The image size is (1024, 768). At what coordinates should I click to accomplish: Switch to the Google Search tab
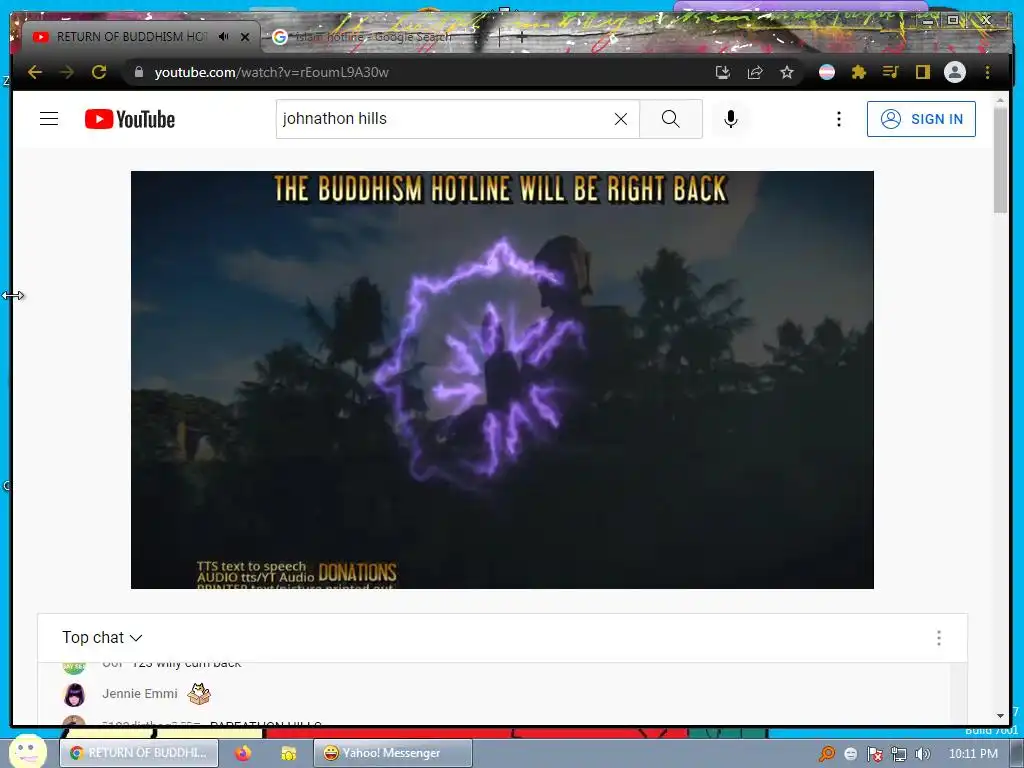(372, 37)
